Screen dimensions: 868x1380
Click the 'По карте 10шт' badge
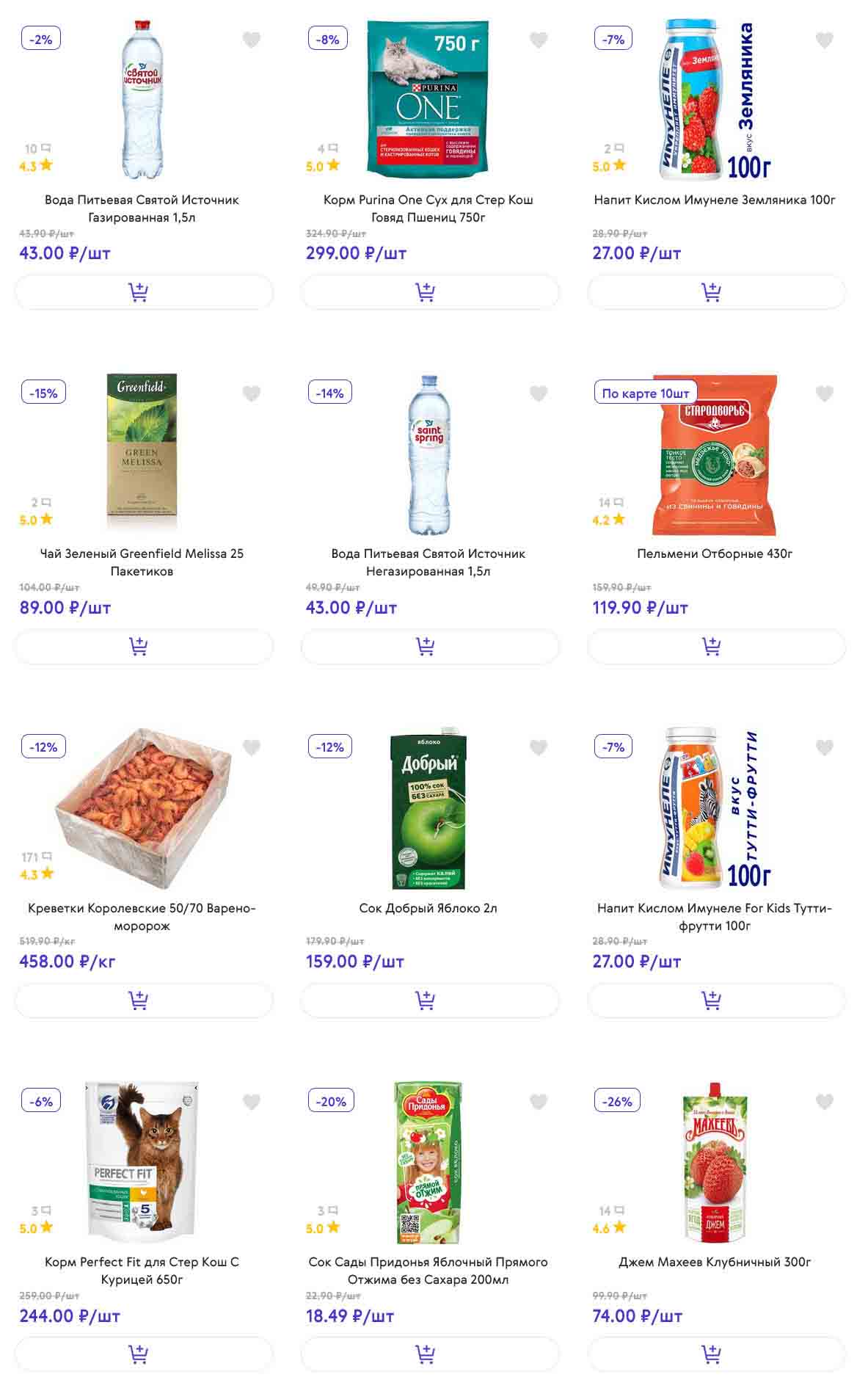[645, 393]
